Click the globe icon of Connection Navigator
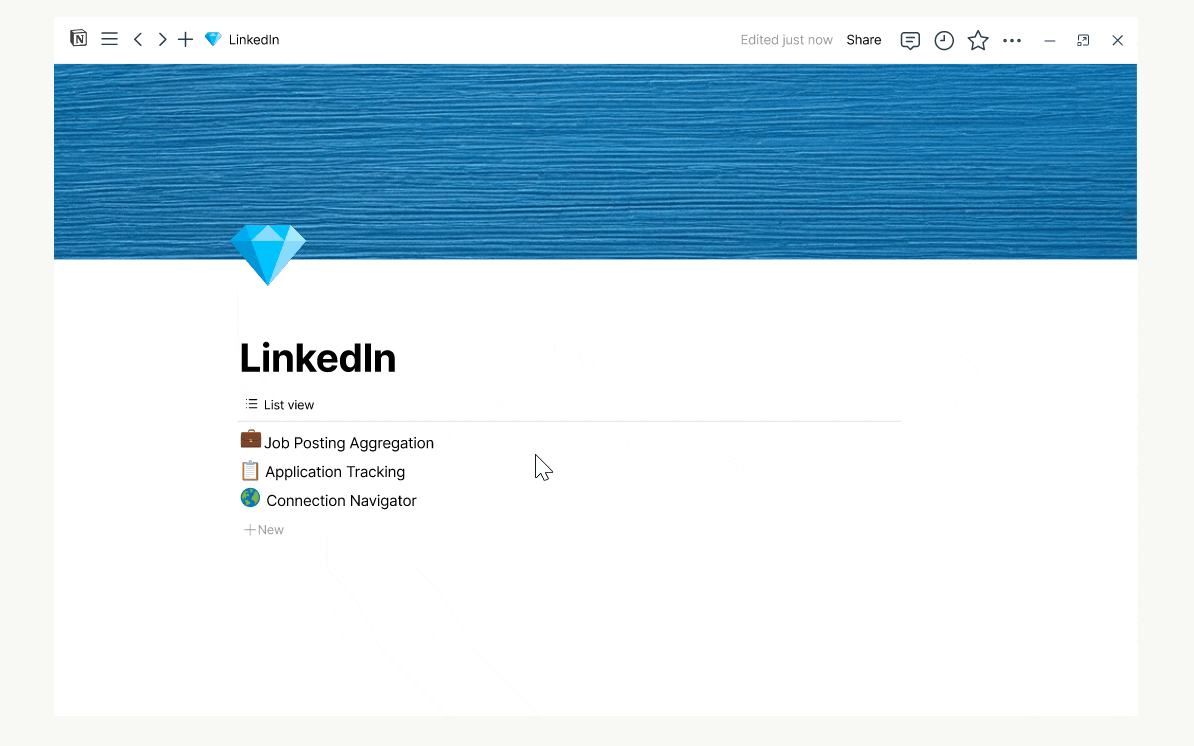This screenshot has width=1194, height=746. [250, 498]
